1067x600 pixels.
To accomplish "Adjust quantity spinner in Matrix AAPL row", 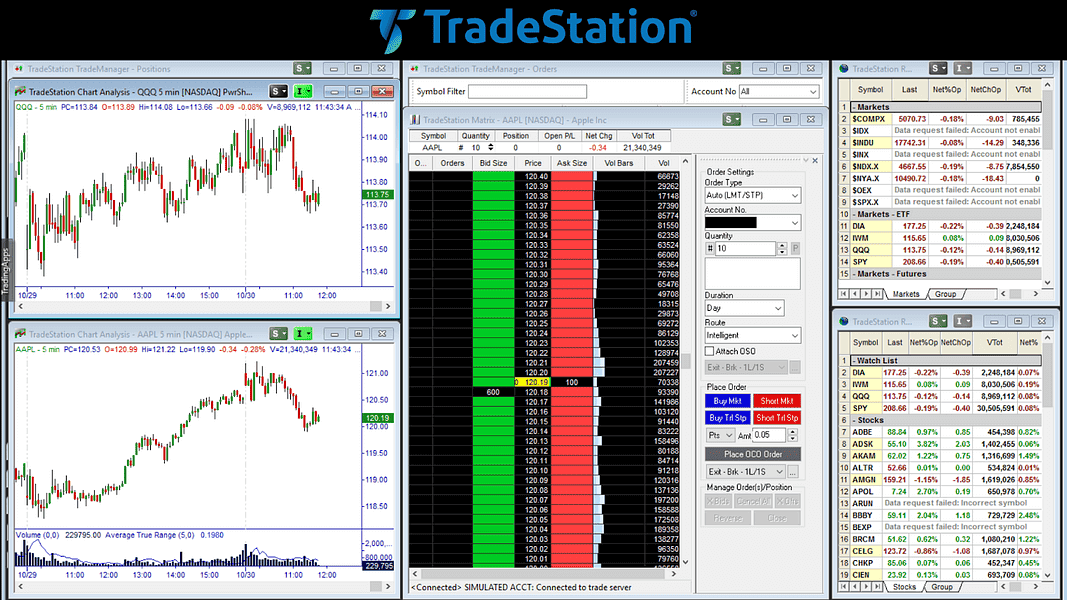I will [491, 148].
